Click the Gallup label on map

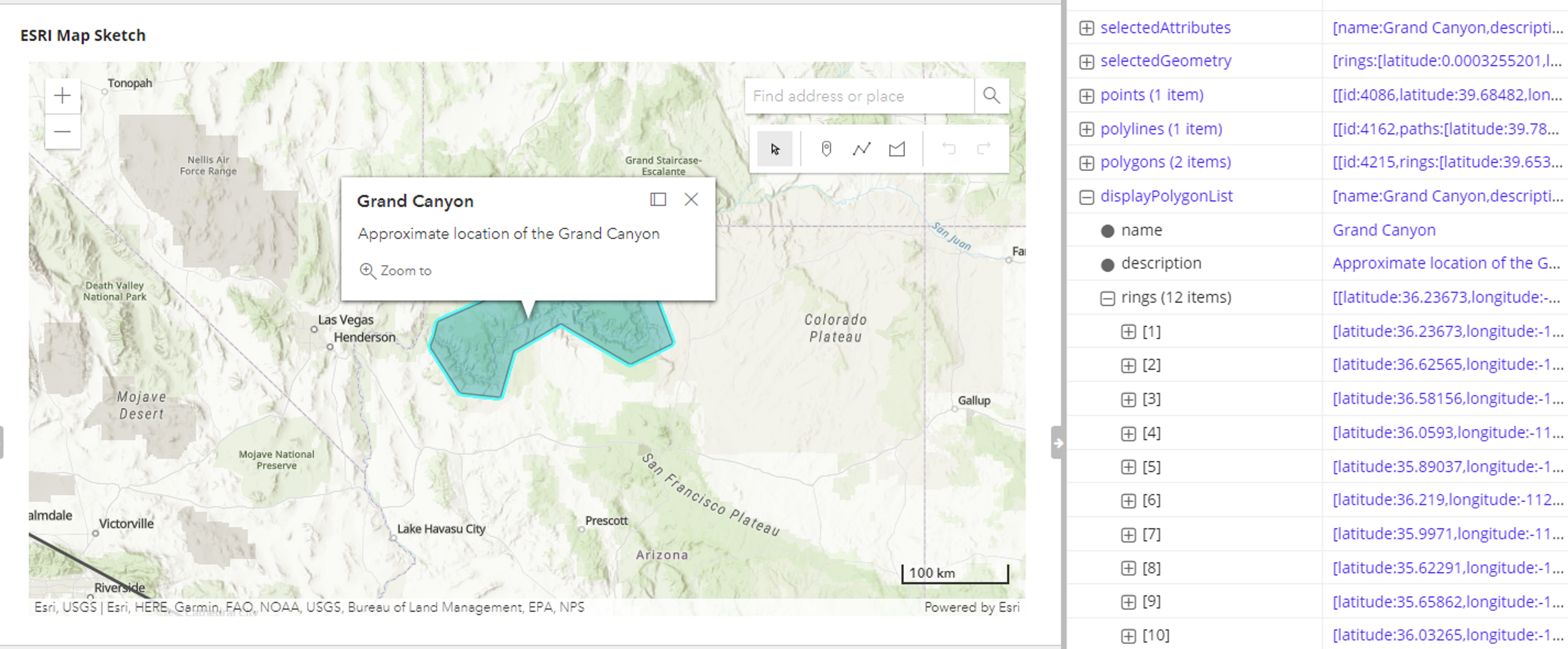coord(974,400)
